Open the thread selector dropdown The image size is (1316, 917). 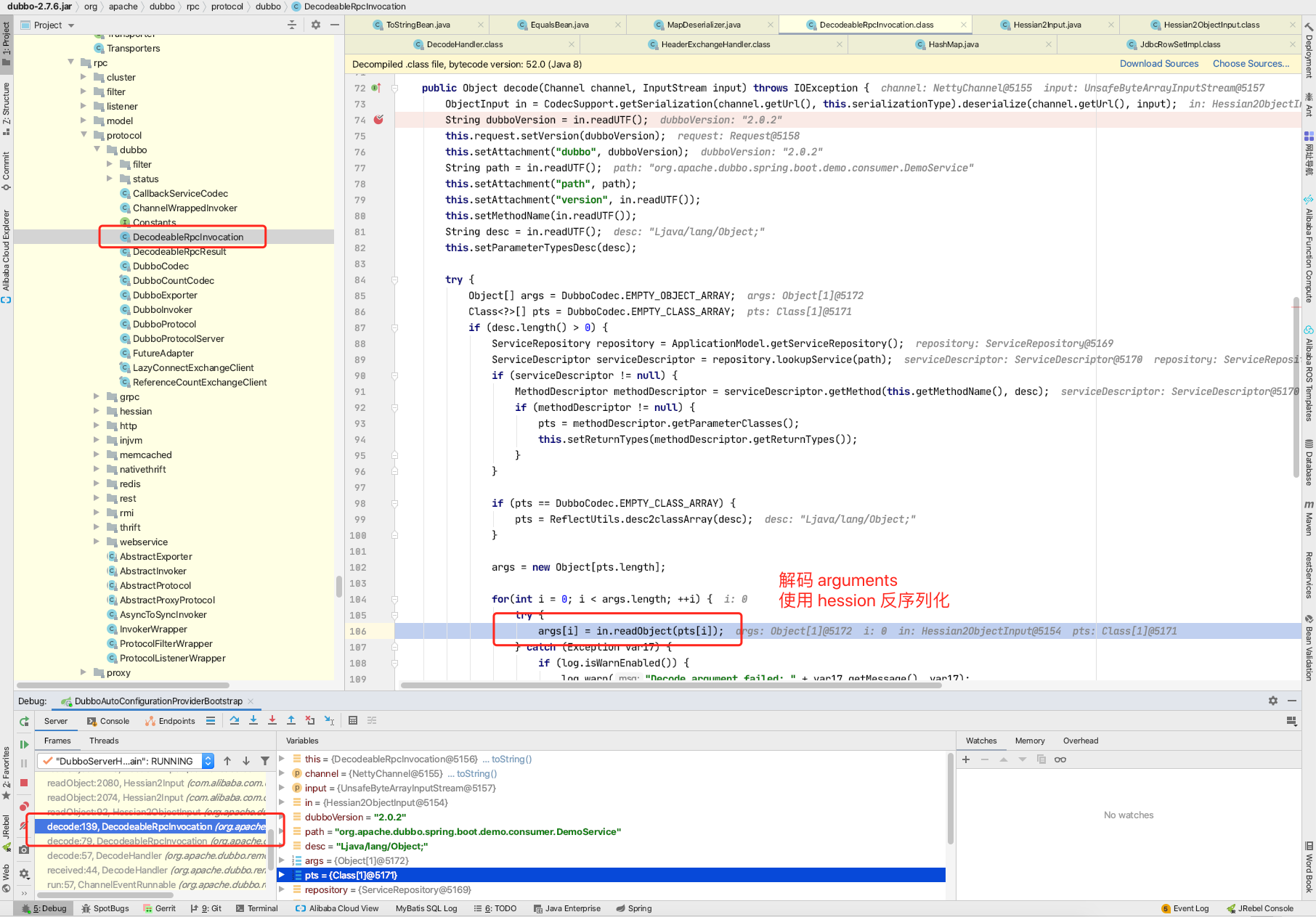[x=208, y=761]
